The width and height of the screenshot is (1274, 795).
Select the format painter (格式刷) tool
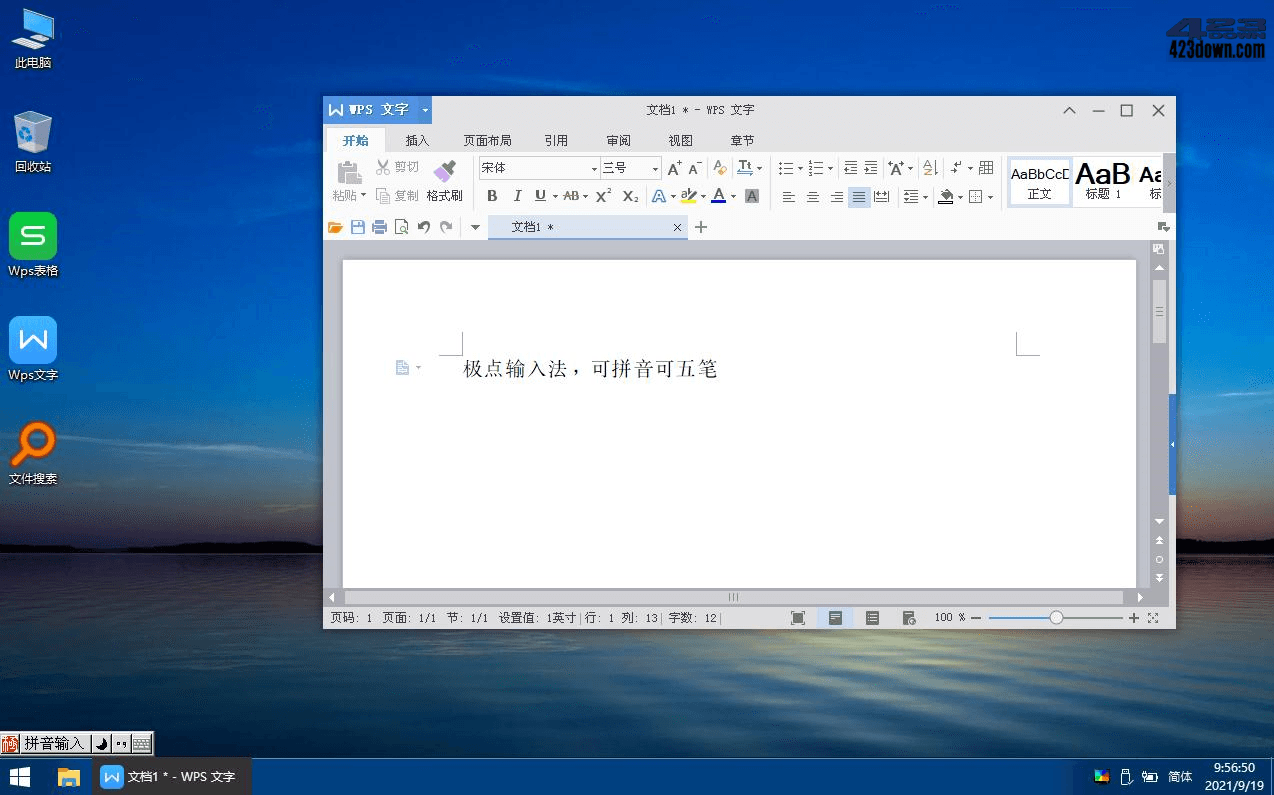tap(445, 181)
